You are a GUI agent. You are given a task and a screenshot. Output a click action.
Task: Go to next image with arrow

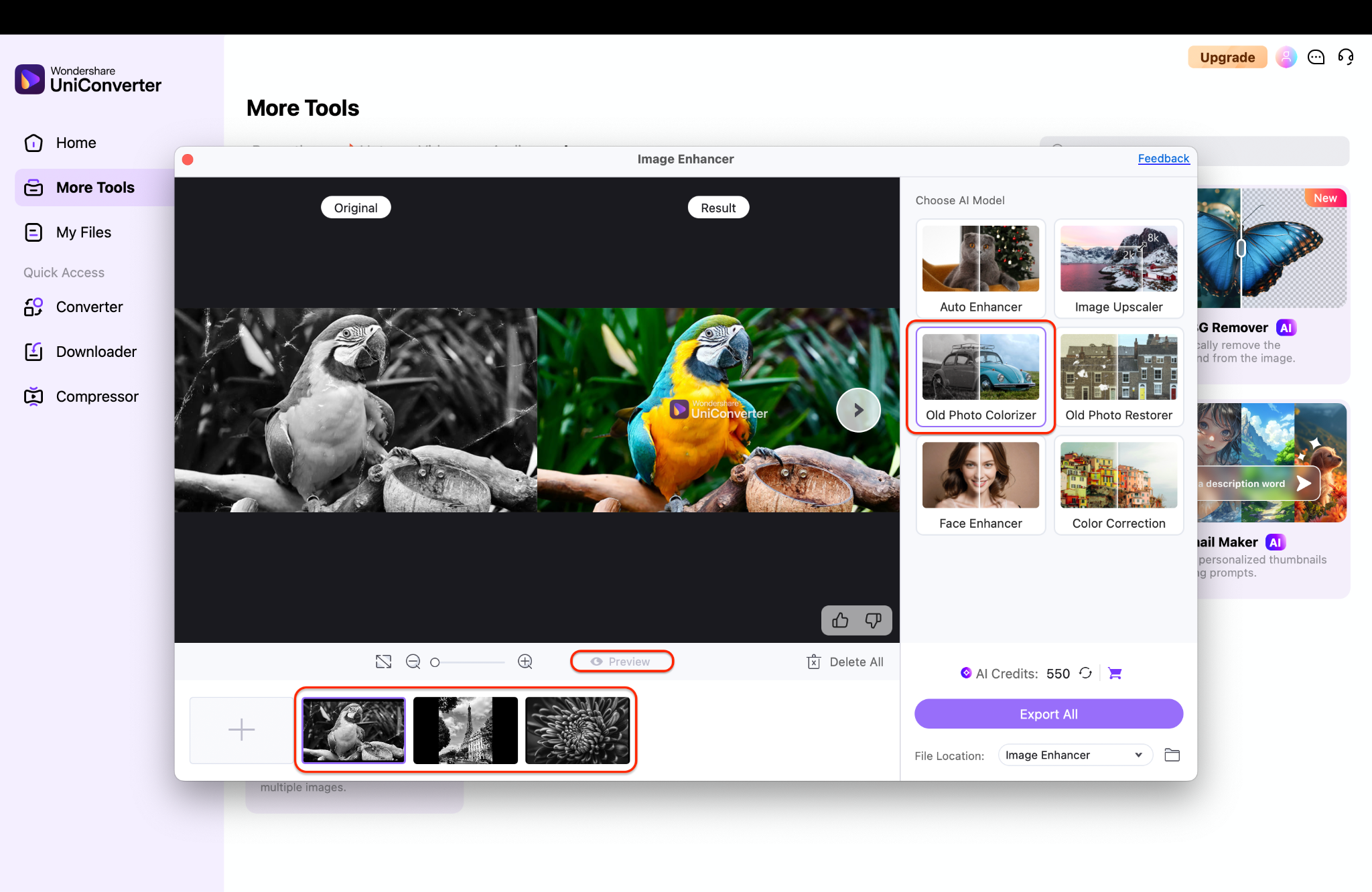[858, 410]
